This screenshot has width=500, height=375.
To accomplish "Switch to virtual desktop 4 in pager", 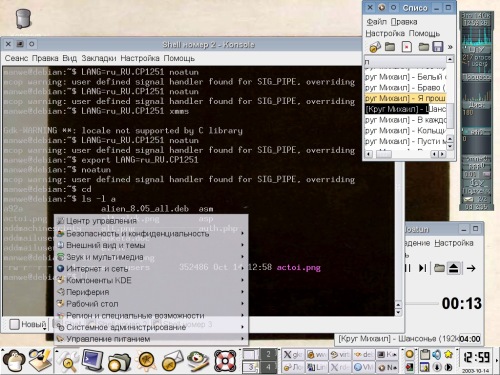I will coord(268,367).
